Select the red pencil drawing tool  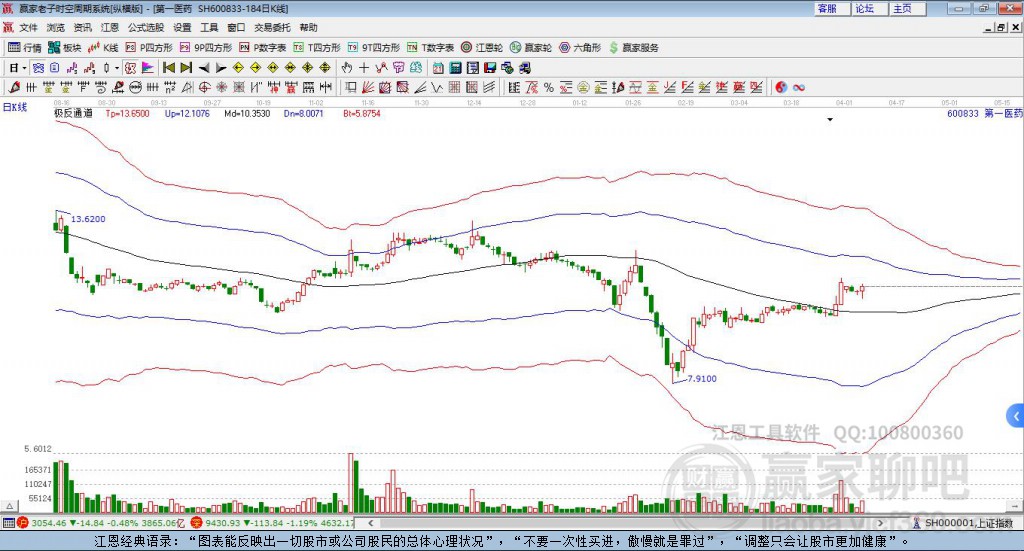point(14,87)
